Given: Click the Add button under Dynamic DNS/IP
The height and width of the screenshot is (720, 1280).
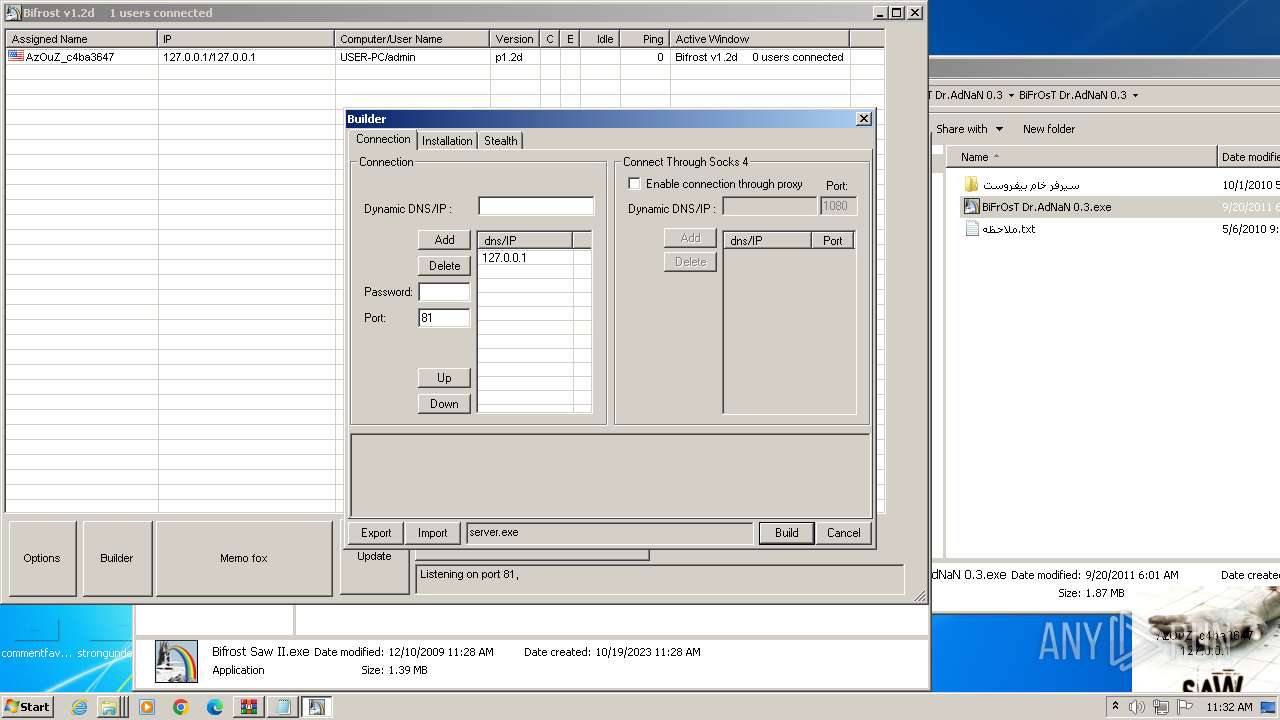Looking at the screenshot, I should point(444,240).
